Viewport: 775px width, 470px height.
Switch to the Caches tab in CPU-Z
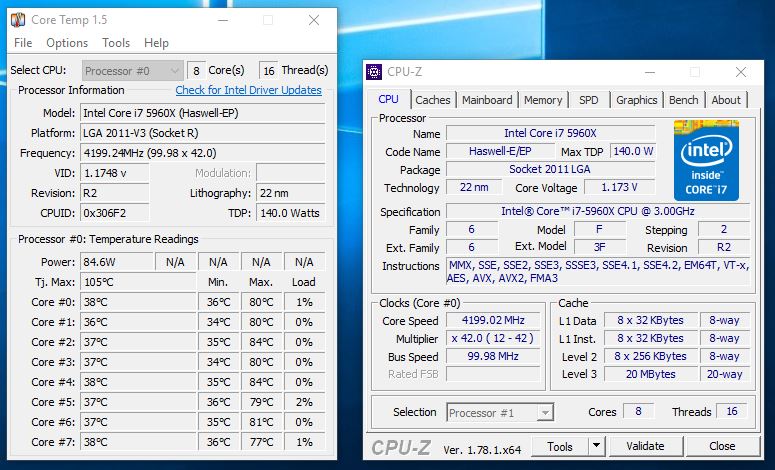pyautogui.click(x=432, y=100)
